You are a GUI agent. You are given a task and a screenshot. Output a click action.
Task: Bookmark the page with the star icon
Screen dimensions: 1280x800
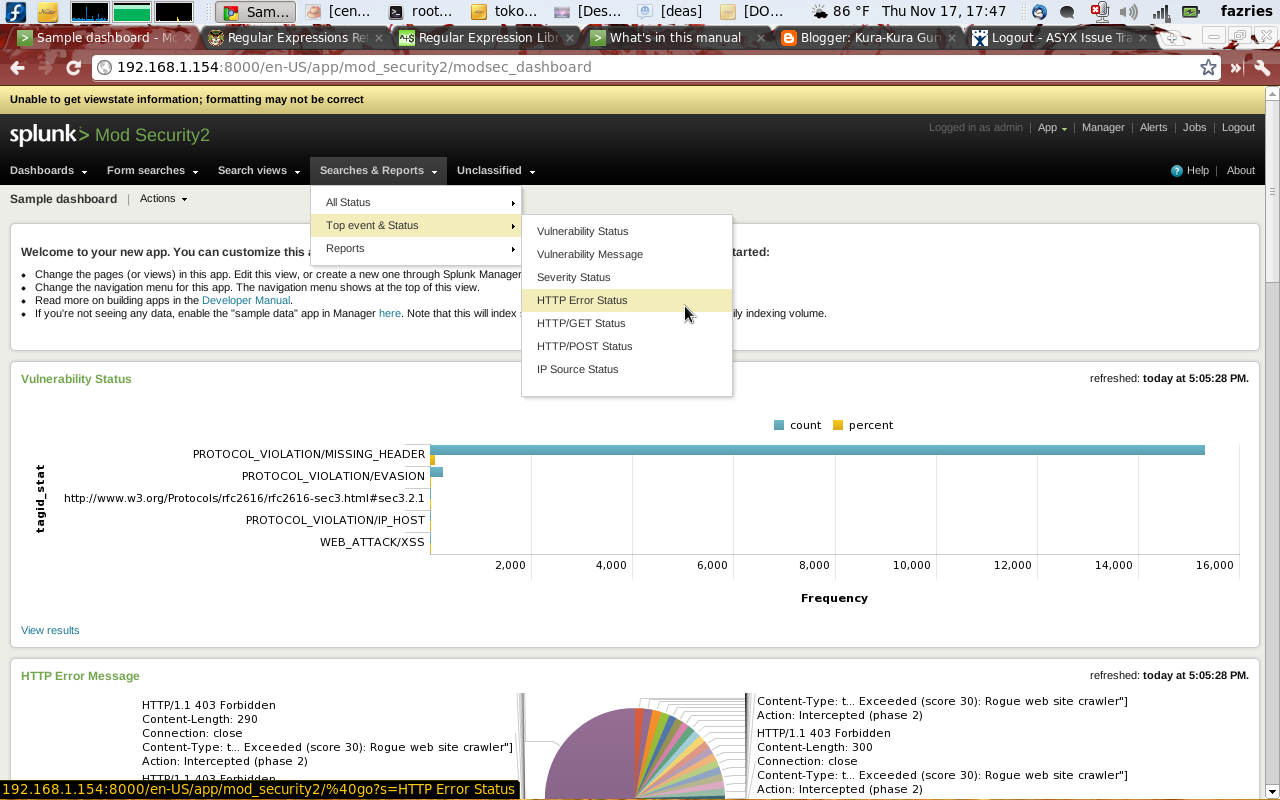pos(1208,68)
